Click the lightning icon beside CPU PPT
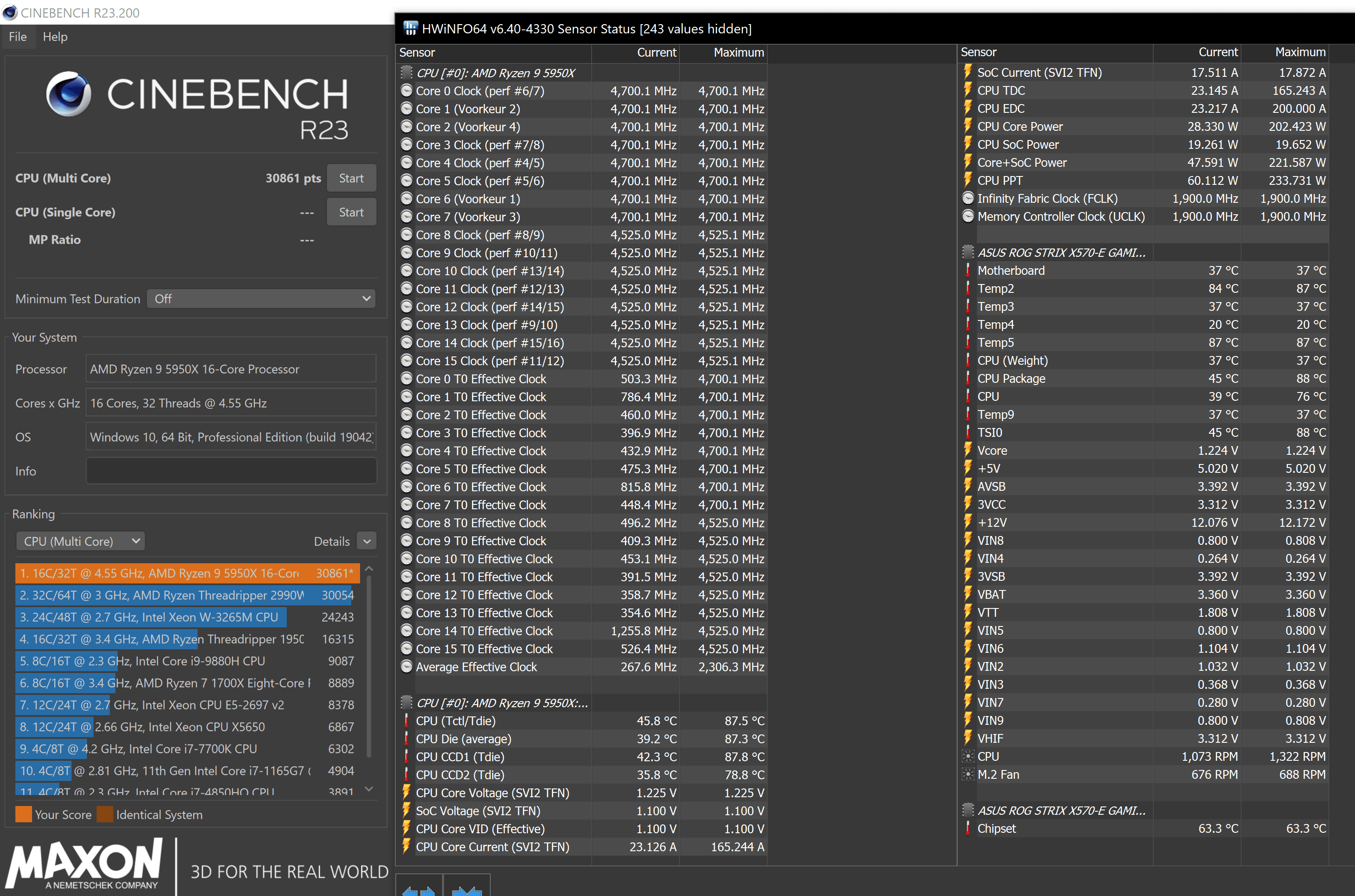The width and height of the screenshot is (1355, 896). click(x=968, y=180)
